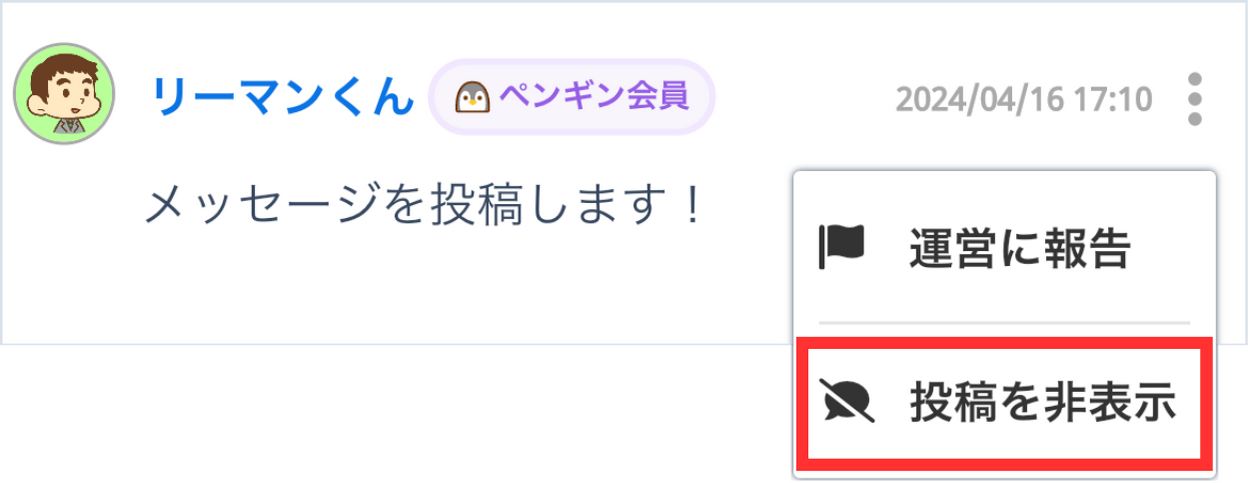Select 運営に報告 from the popup menu
The image size is (1250, 483).
tap(1004, 248)
